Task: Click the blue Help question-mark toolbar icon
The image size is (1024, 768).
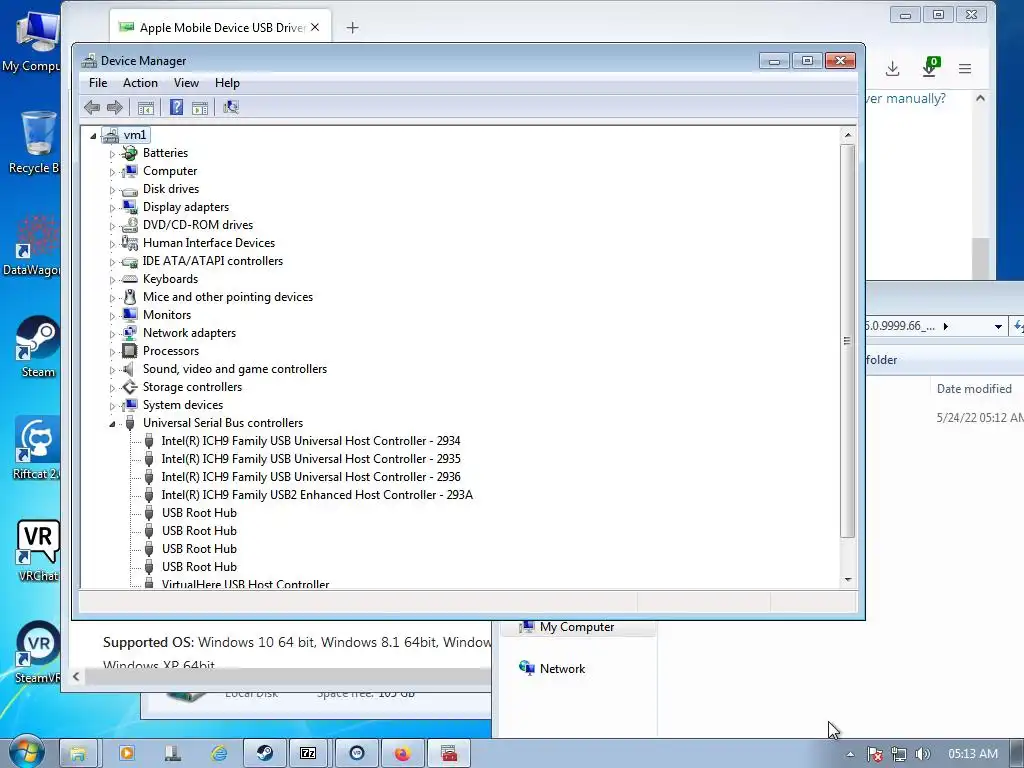Action: click(176, 107)
